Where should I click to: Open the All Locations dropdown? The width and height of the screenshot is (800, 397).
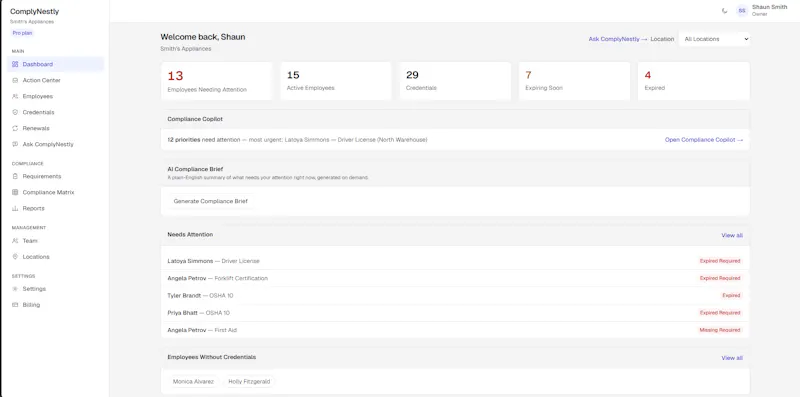click(714, 39)
